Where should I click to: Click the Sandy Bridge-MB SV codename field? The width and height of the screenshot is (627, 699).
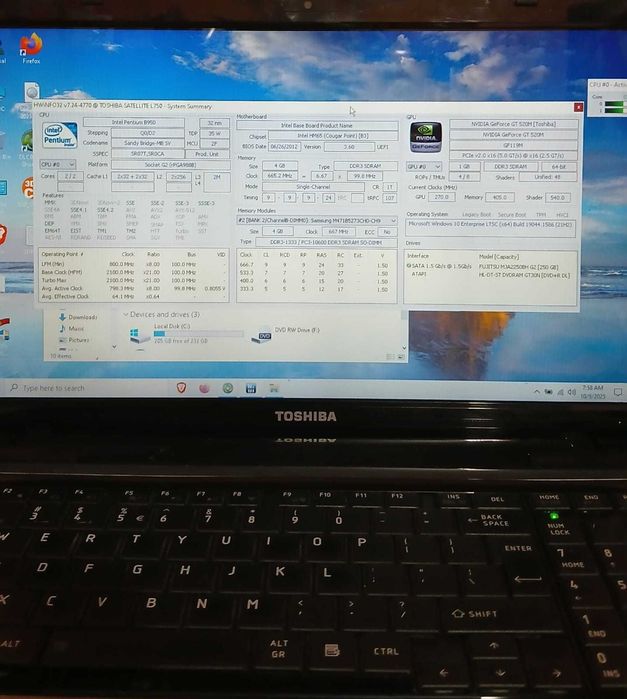(x=147, y=143)
